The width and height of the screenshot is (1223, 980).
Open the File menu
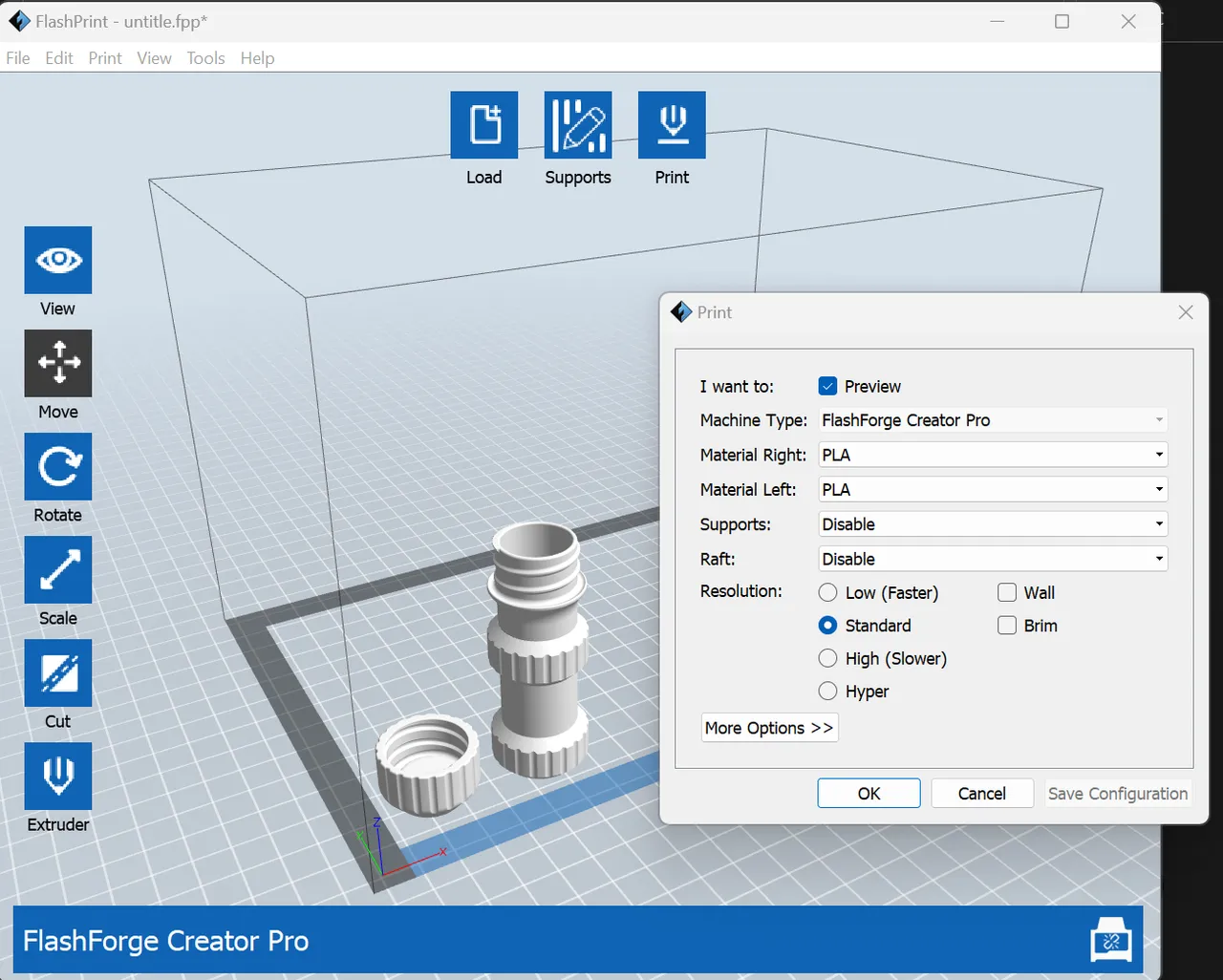click(17, 58)
